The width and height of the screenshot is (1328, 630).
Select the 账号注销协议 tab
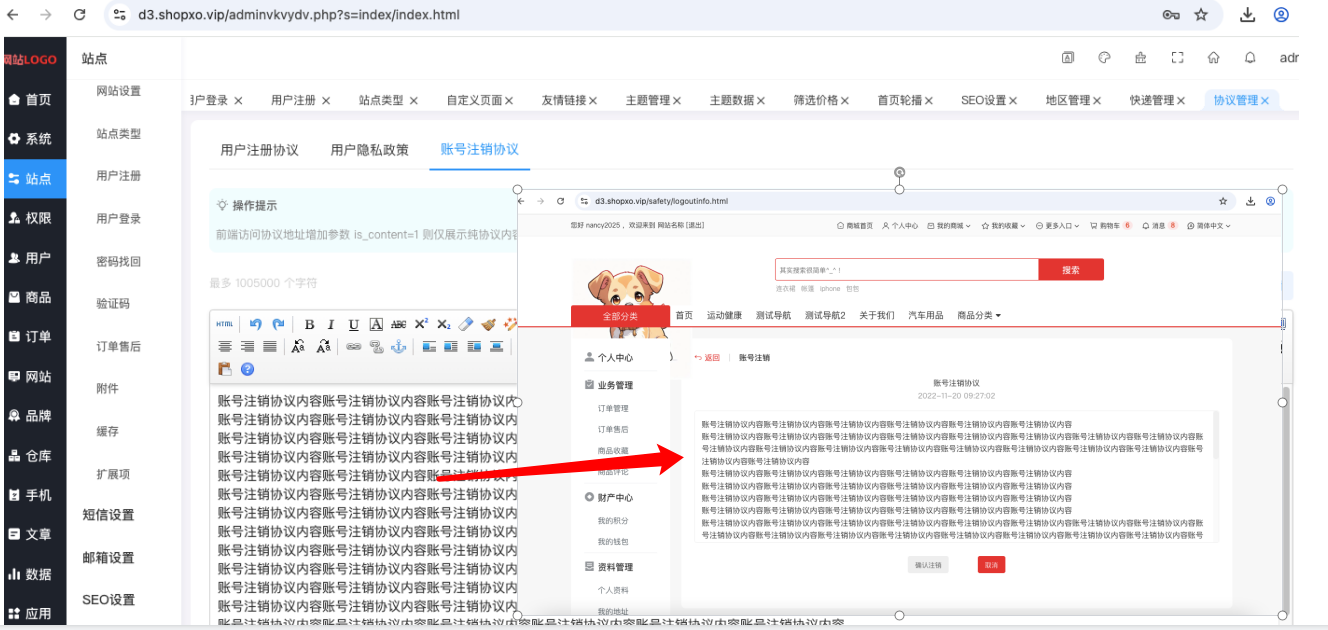coord(479,149)
